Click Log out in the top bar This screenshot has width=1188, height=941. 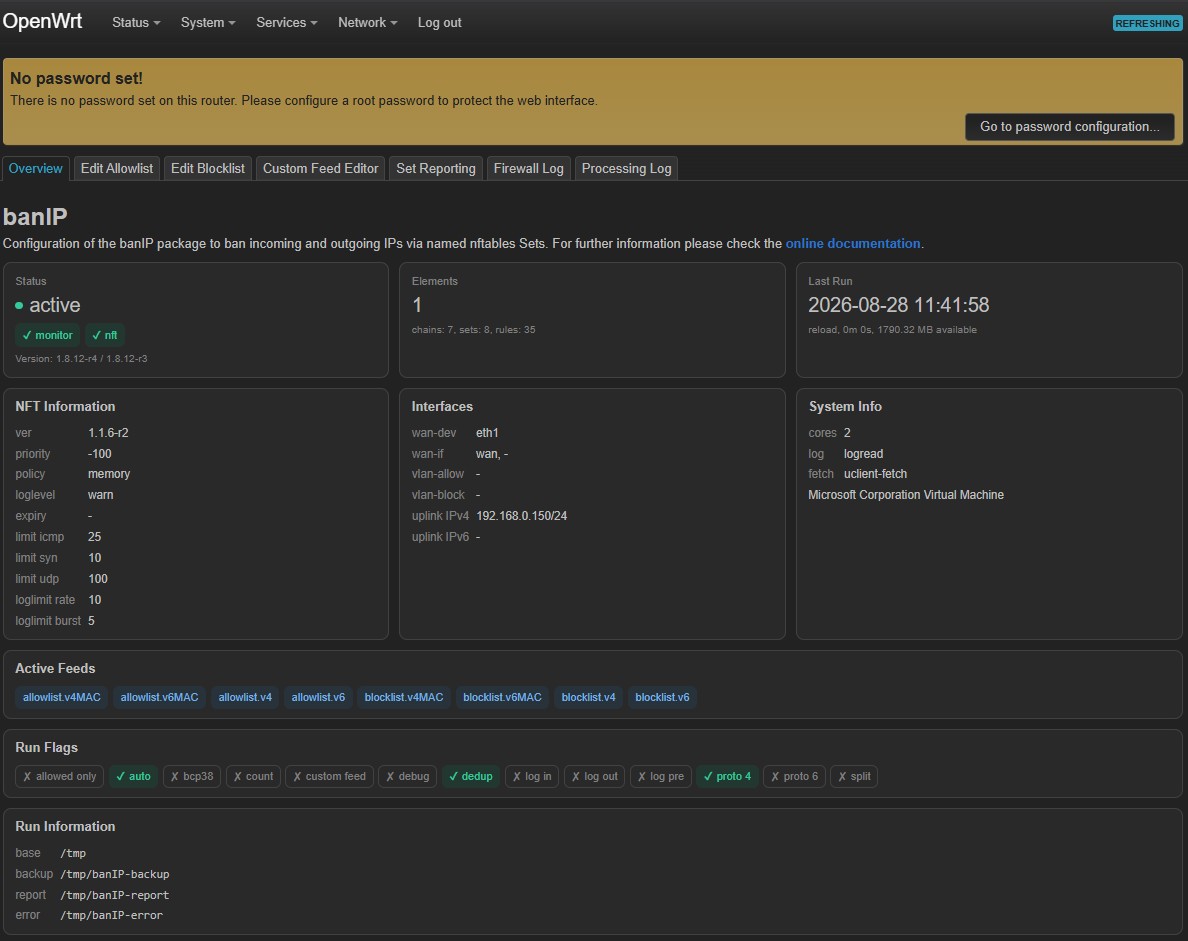[x=439, y=23]
